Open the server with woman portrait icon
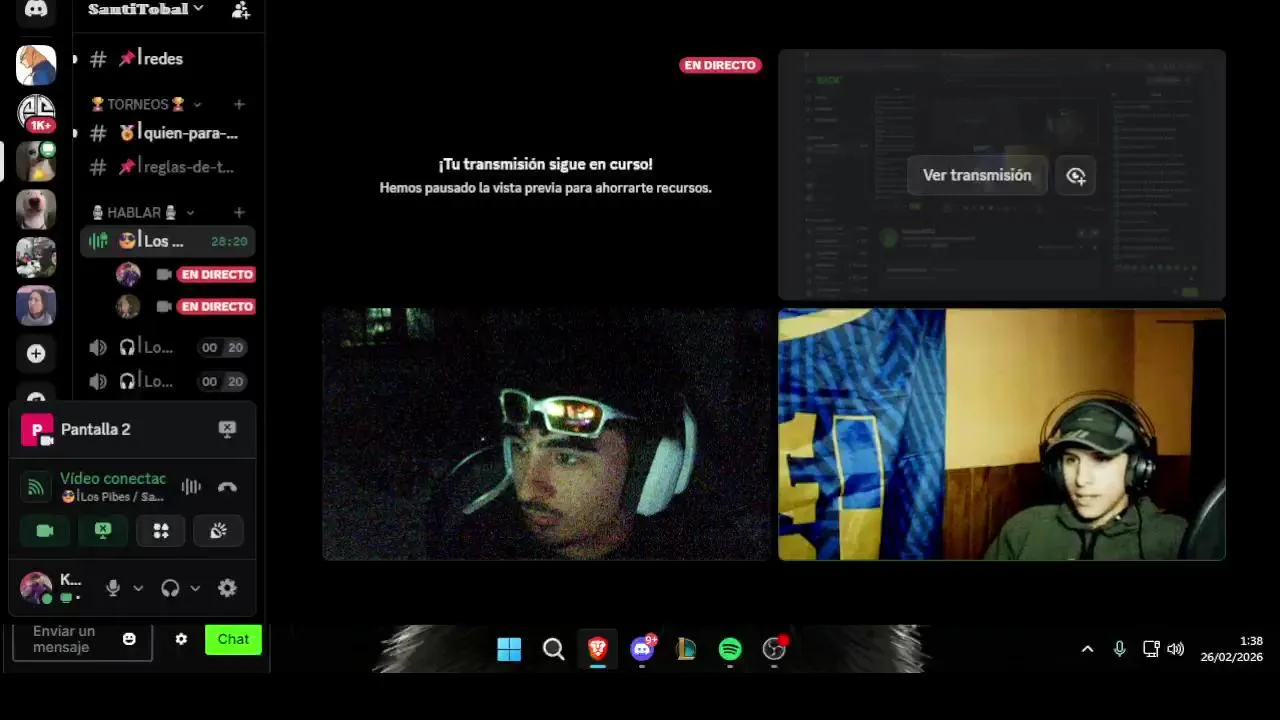Viewport: 1280px width, 720px height. [x=36, y=305]
